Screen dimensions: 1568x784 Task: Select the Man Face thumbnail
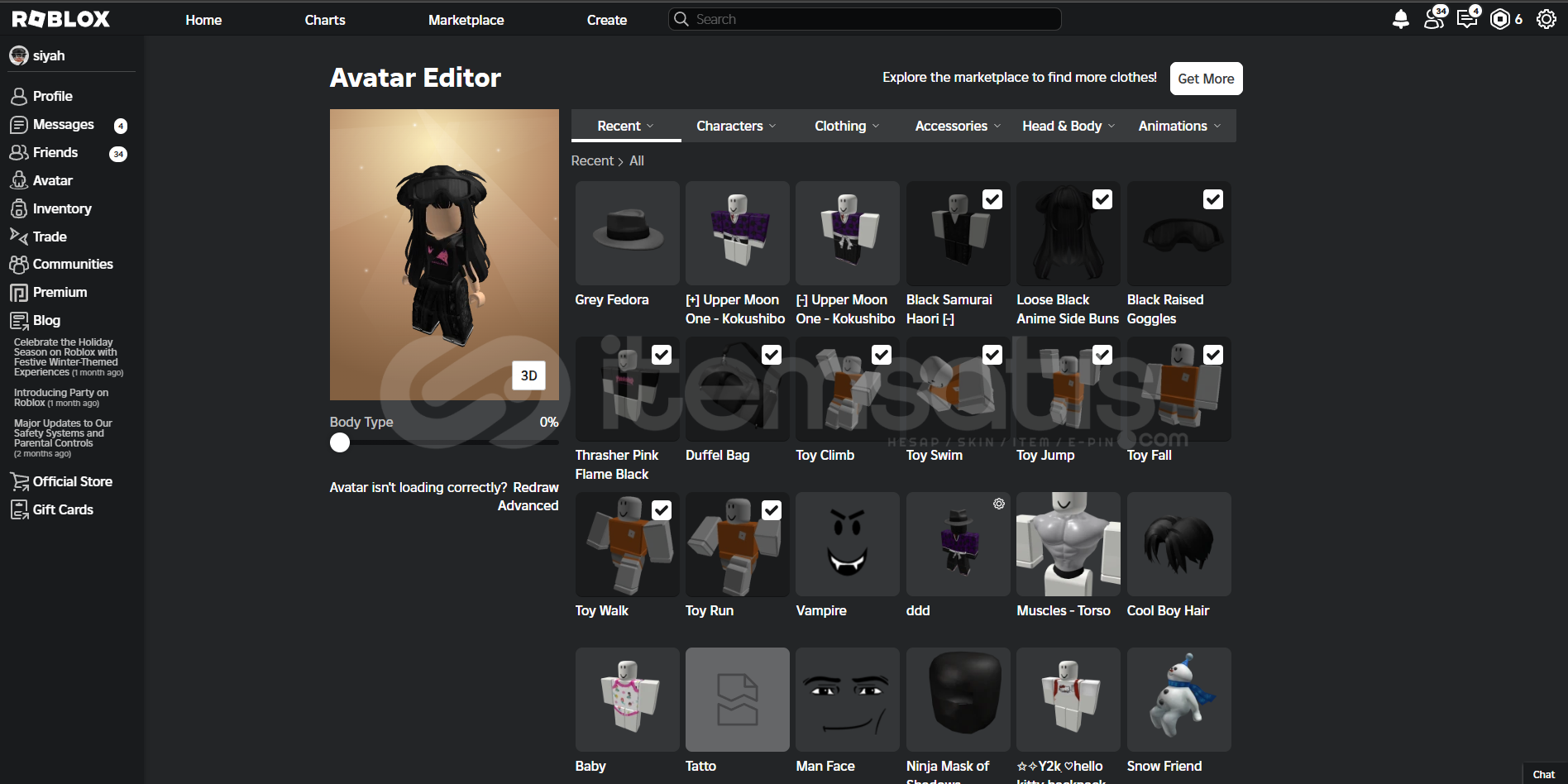click(x=848, y=700)
